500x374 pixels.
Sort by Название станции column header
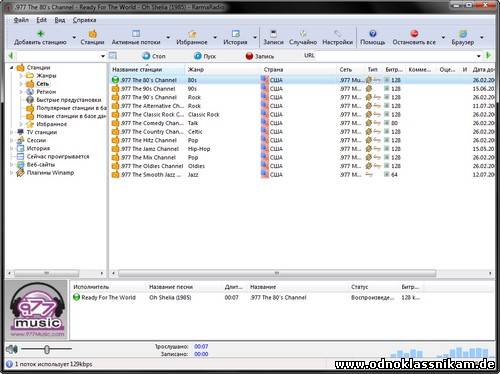click(148, 69)
